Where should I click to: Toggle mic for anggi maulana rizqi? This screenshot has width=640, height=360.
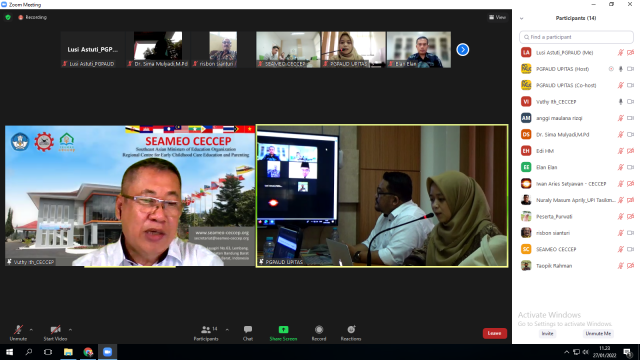tap(621, 118)
